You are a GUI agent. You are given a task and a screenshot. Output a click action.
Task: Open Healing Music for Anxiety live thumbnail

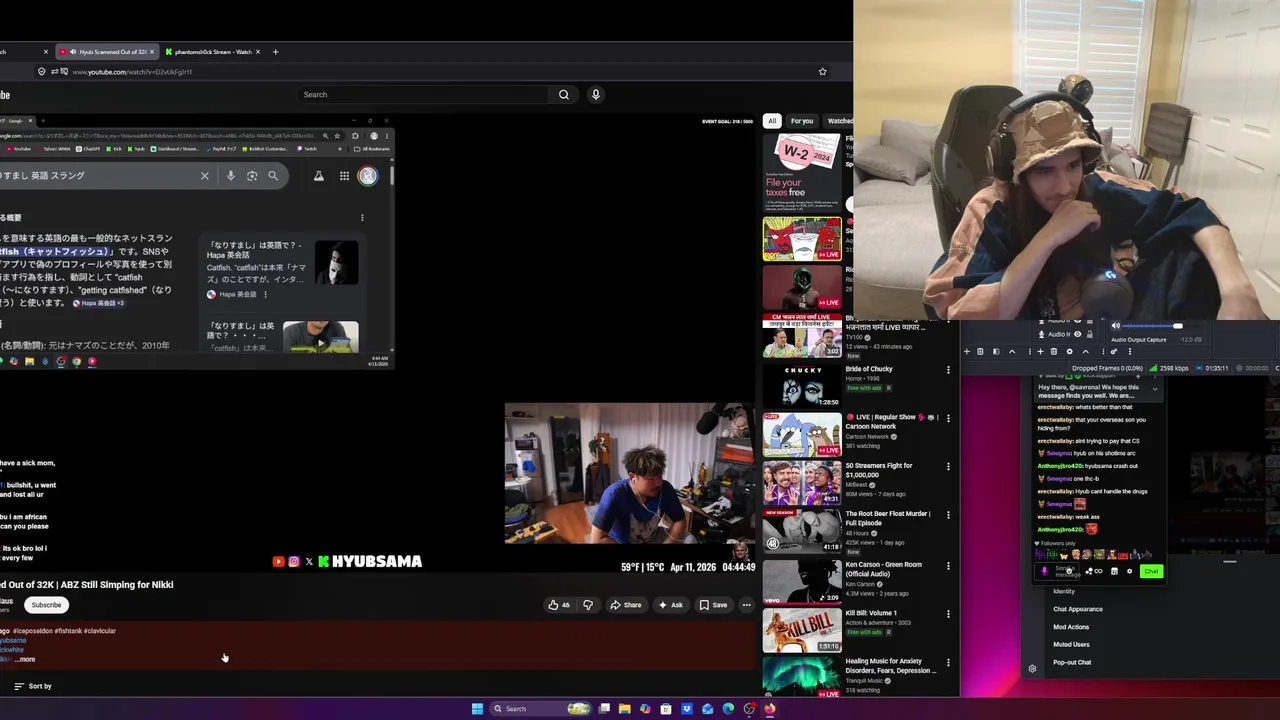(802, 677)
